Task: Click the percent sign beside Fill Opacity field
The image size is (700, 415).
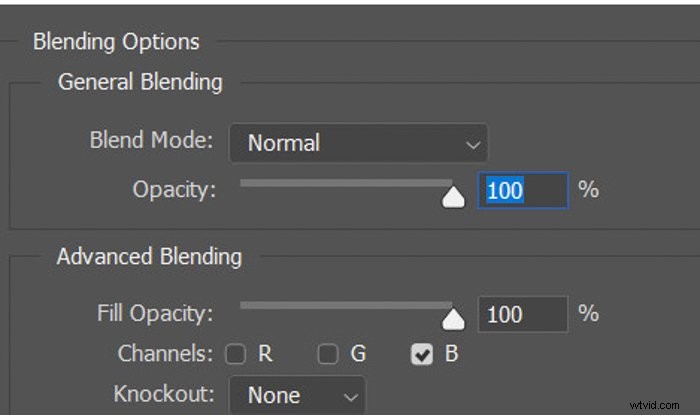Action: pos(588,313)
